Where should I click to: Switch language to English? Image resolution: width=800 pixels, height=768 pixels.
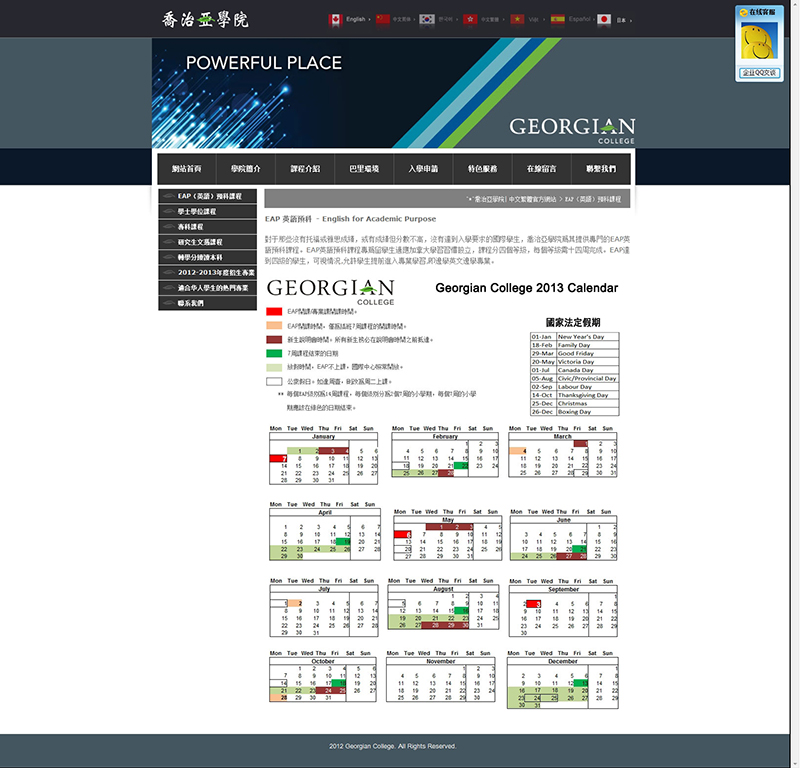point(356,19)
